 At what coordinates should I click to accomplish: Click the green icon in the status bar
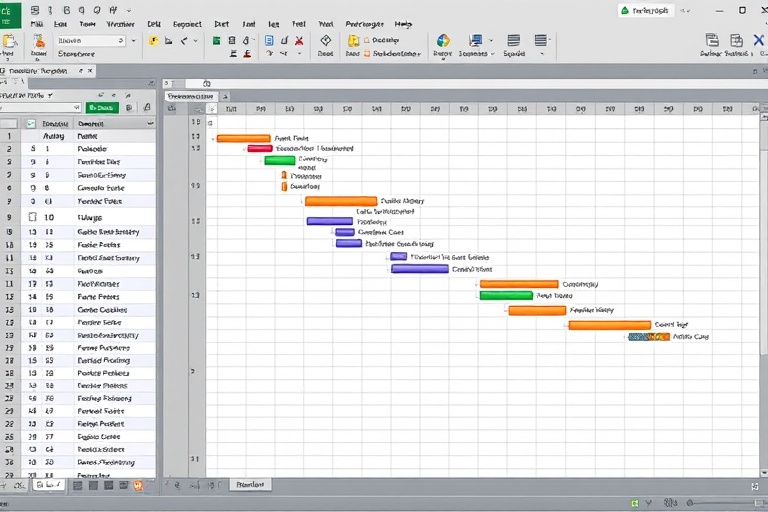634,503
